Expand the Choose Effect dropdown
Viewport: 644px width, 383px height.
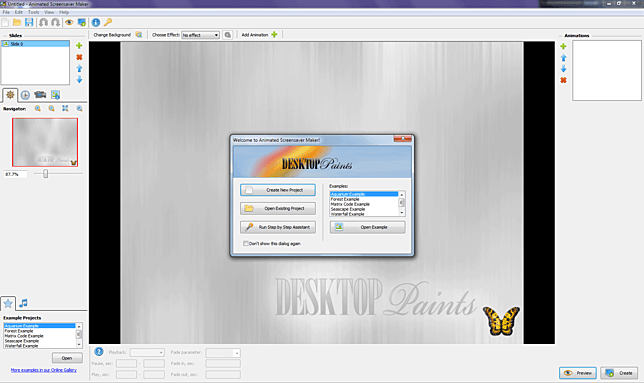(200, 35)
